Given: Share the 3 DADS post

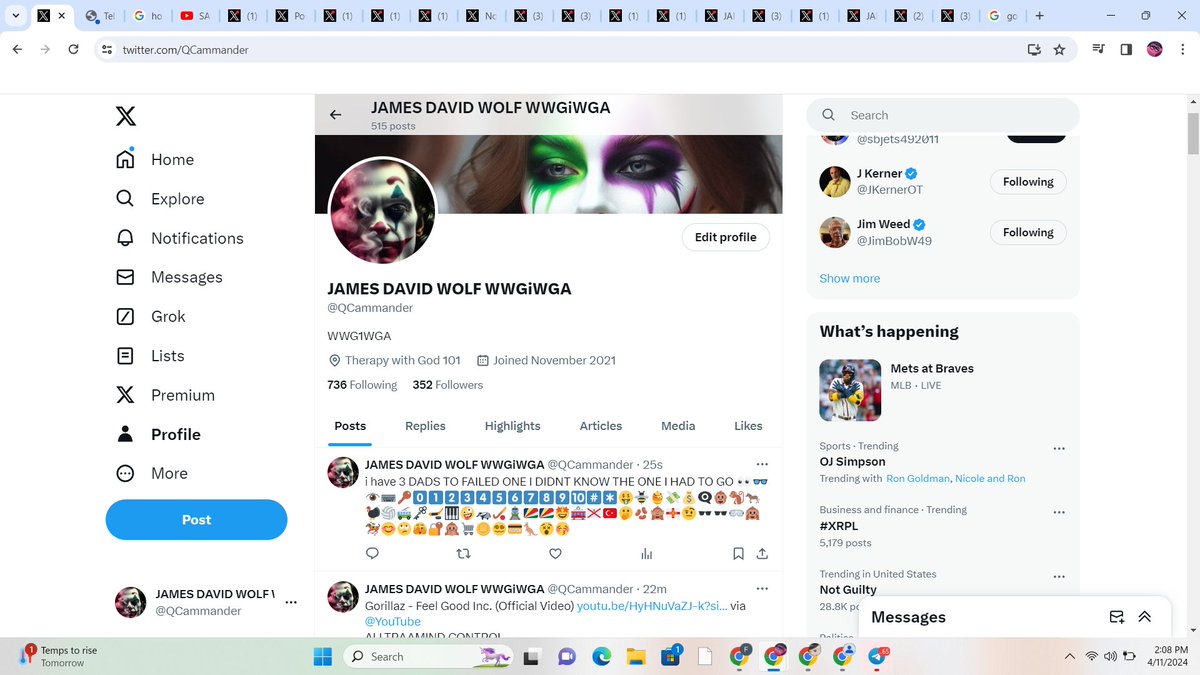Looking at the screenshot, I should tap(762, 553).
